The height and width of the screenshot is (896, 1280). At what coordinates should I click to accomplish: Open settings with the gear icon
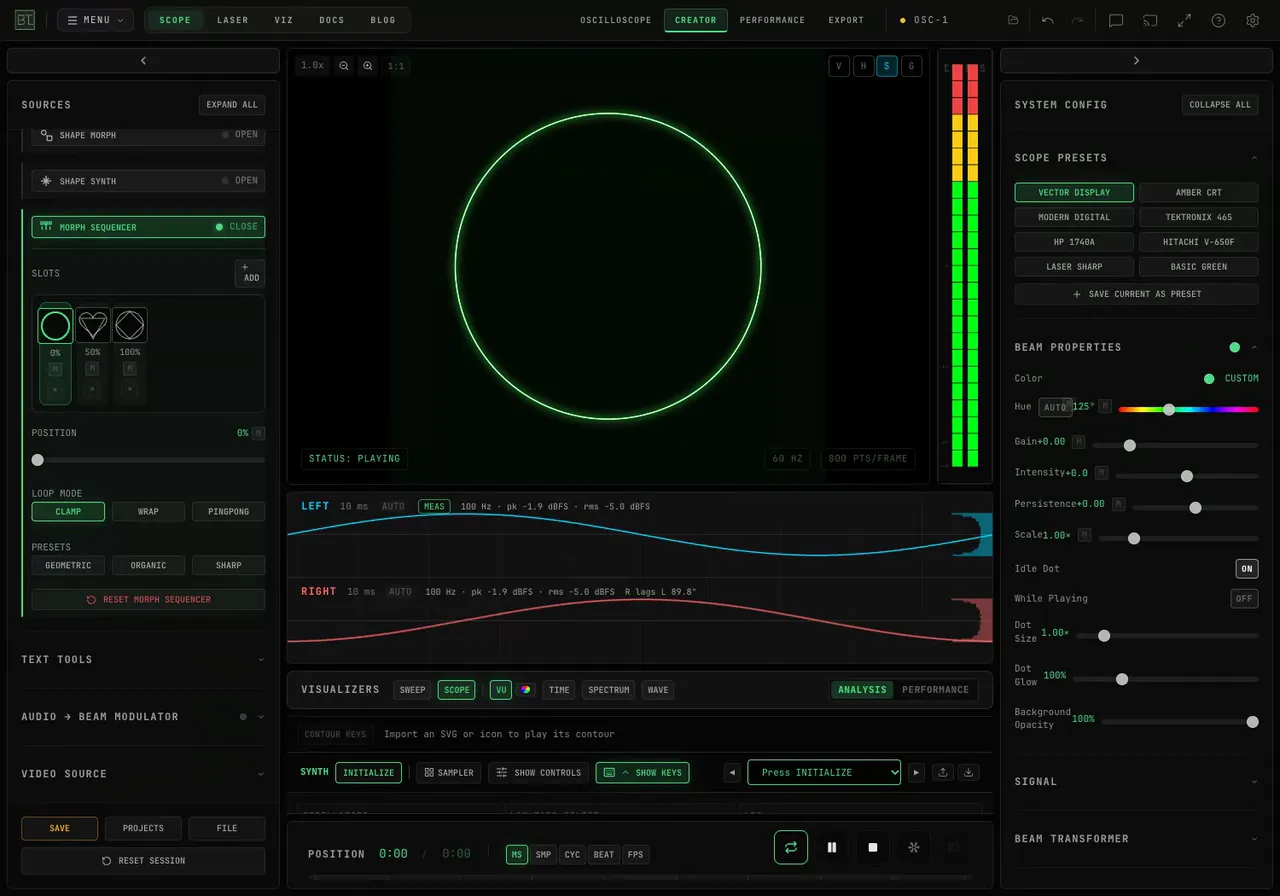[x=1252, y=20]
